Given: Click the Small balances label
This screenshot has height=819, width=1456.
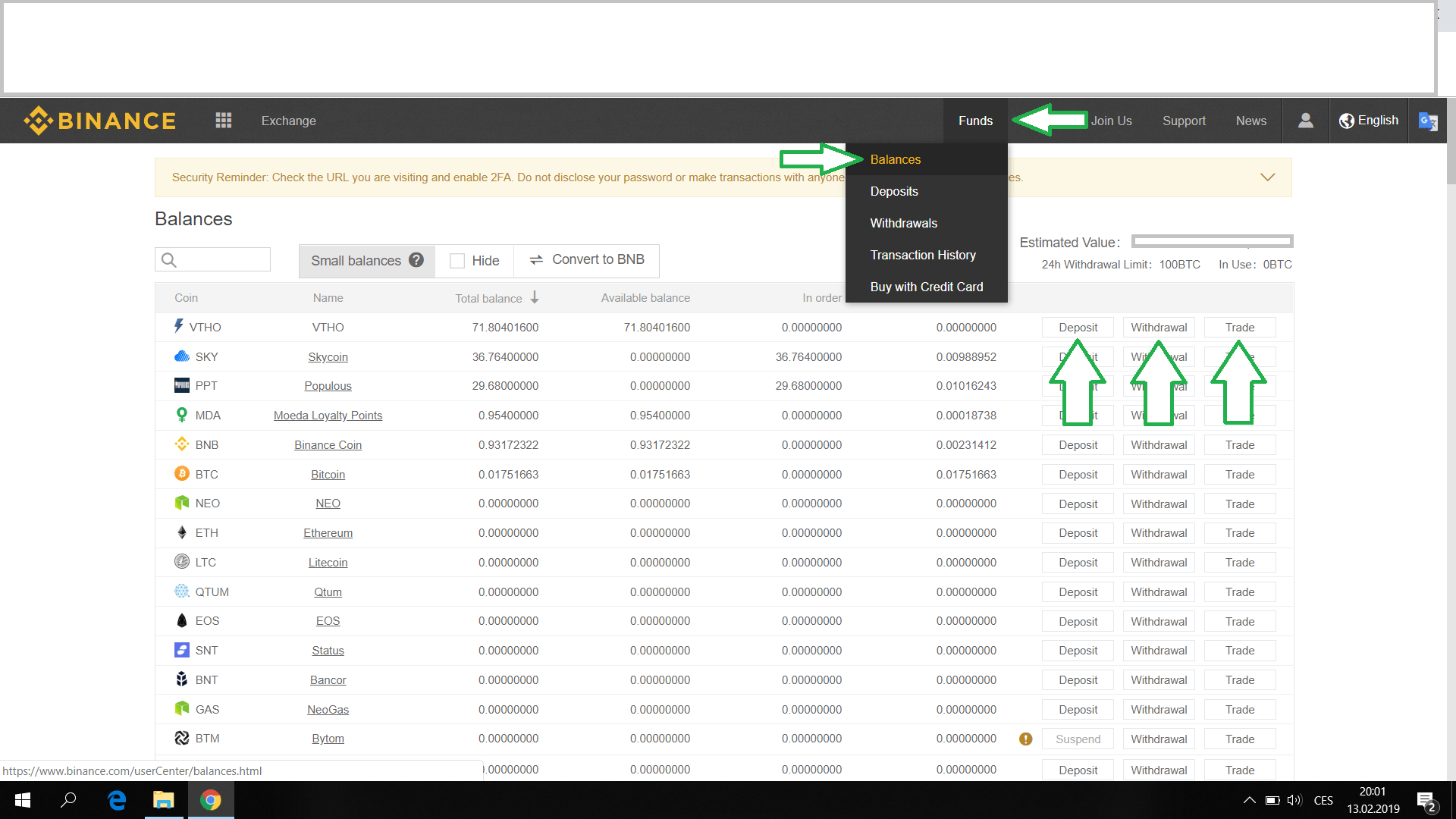Looking at the screenshot, I should tap(356, 261).
